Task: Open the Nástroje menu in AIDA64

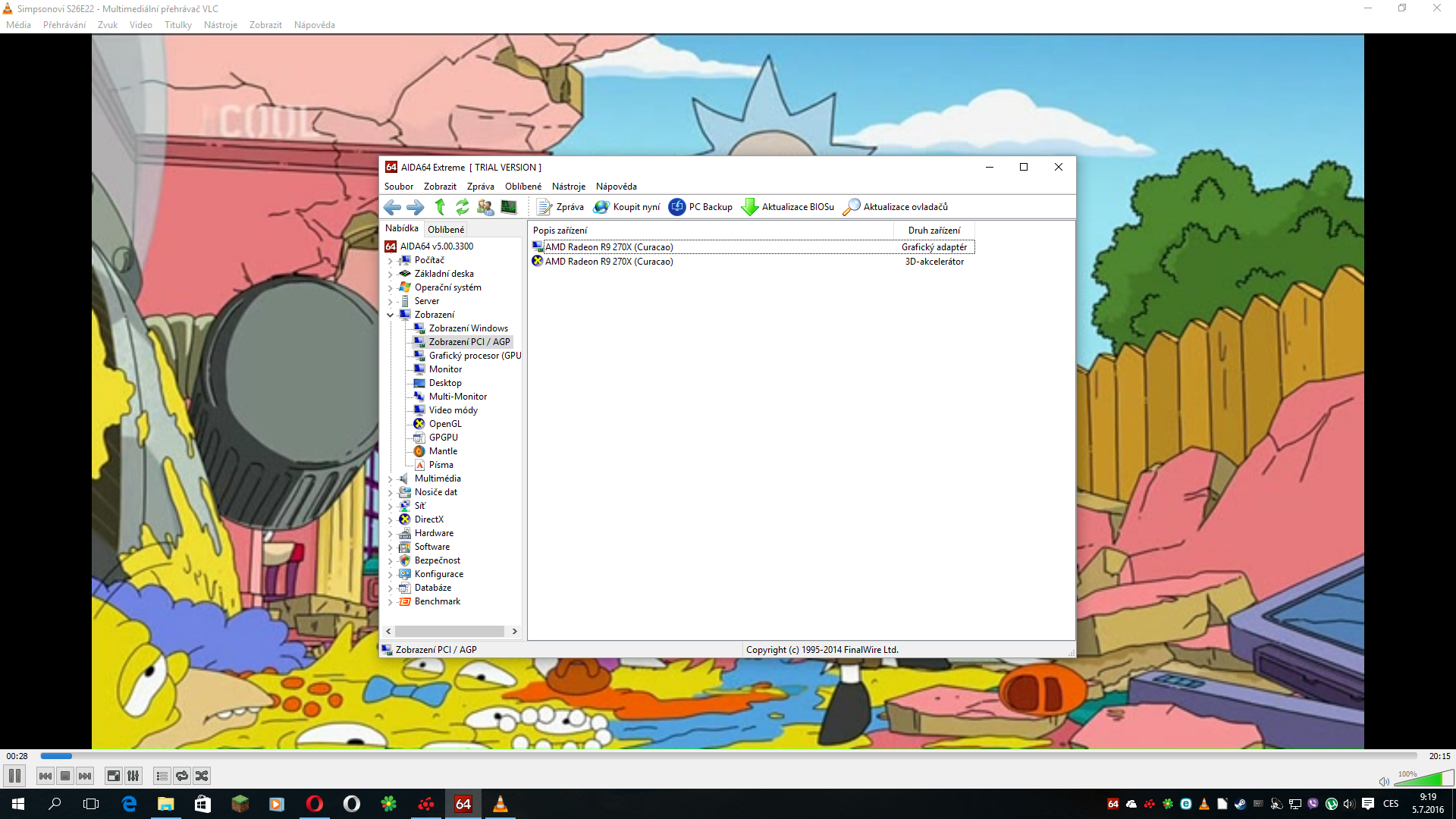Action: 568,187
